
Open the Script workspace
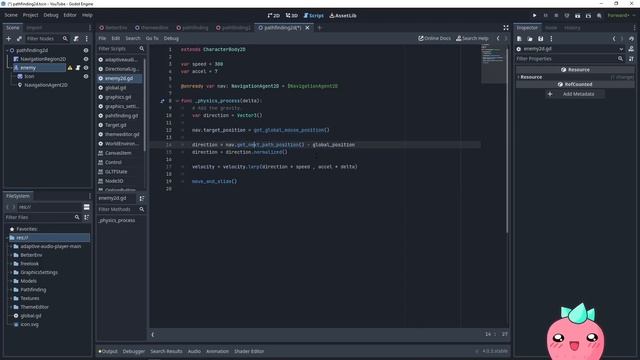pos(313,16)
